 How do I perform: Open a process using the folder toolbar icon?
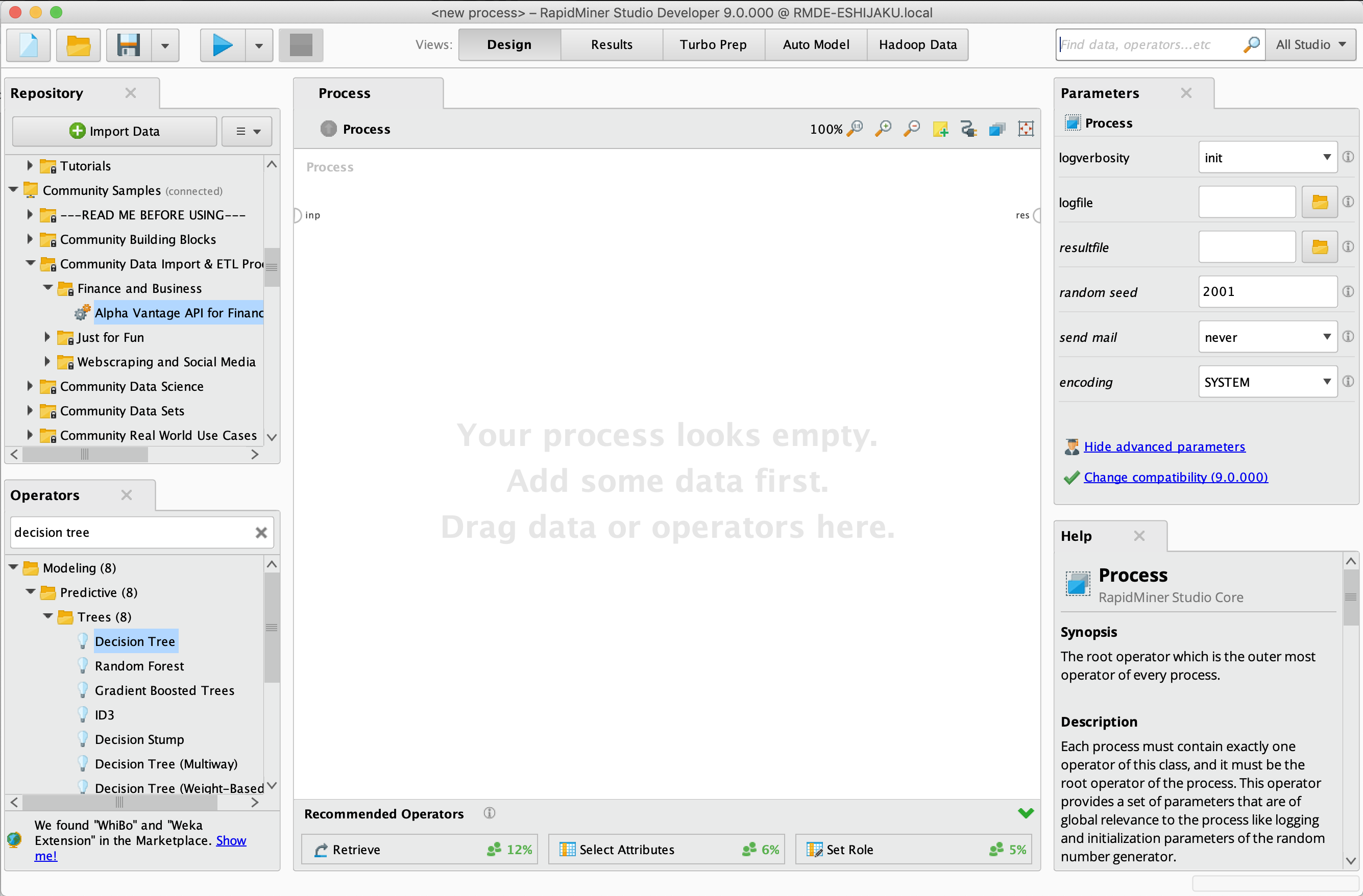[78, 45]
